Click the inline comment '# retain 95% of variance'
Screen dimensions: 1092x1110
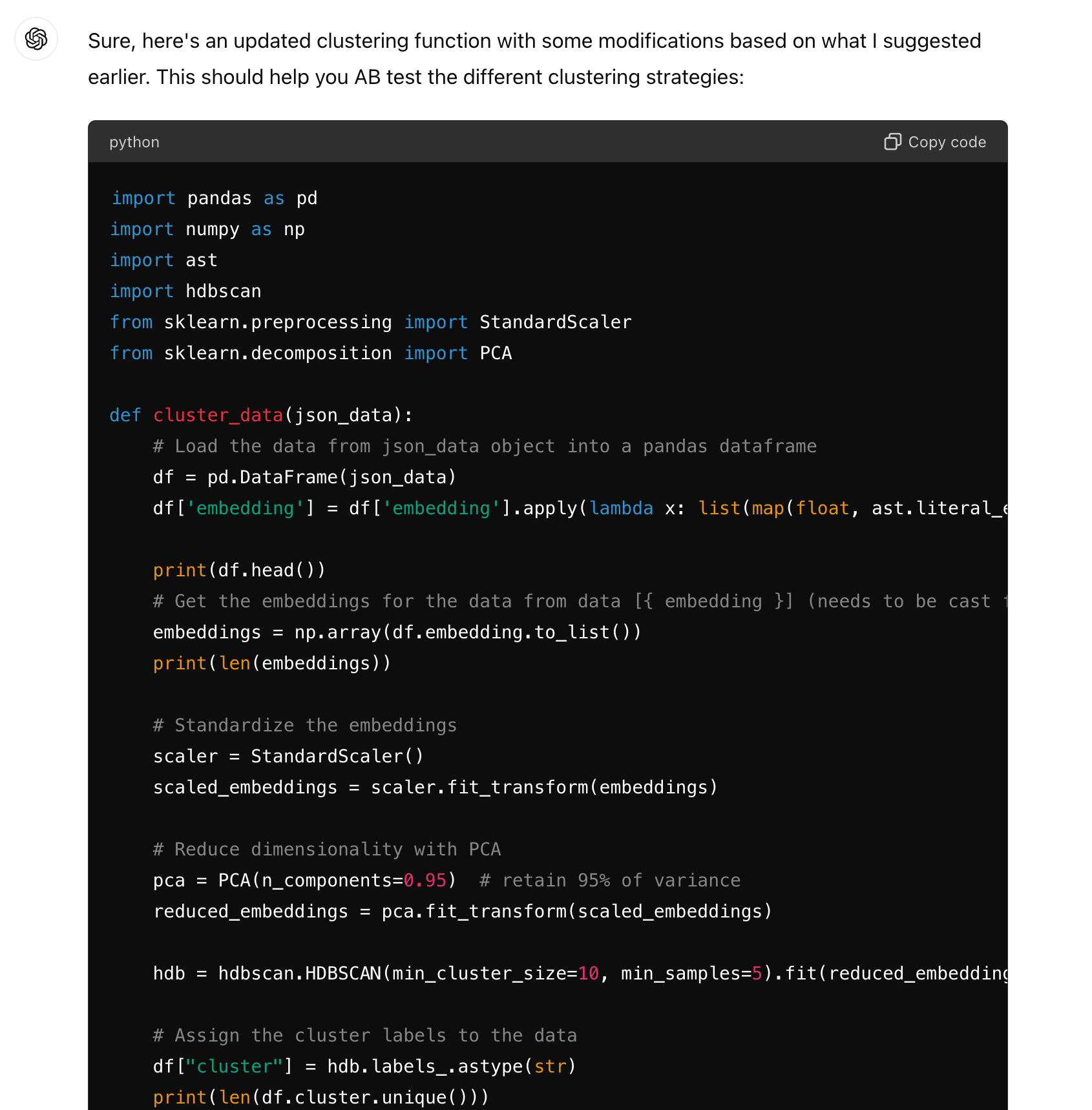pos(610,881)
